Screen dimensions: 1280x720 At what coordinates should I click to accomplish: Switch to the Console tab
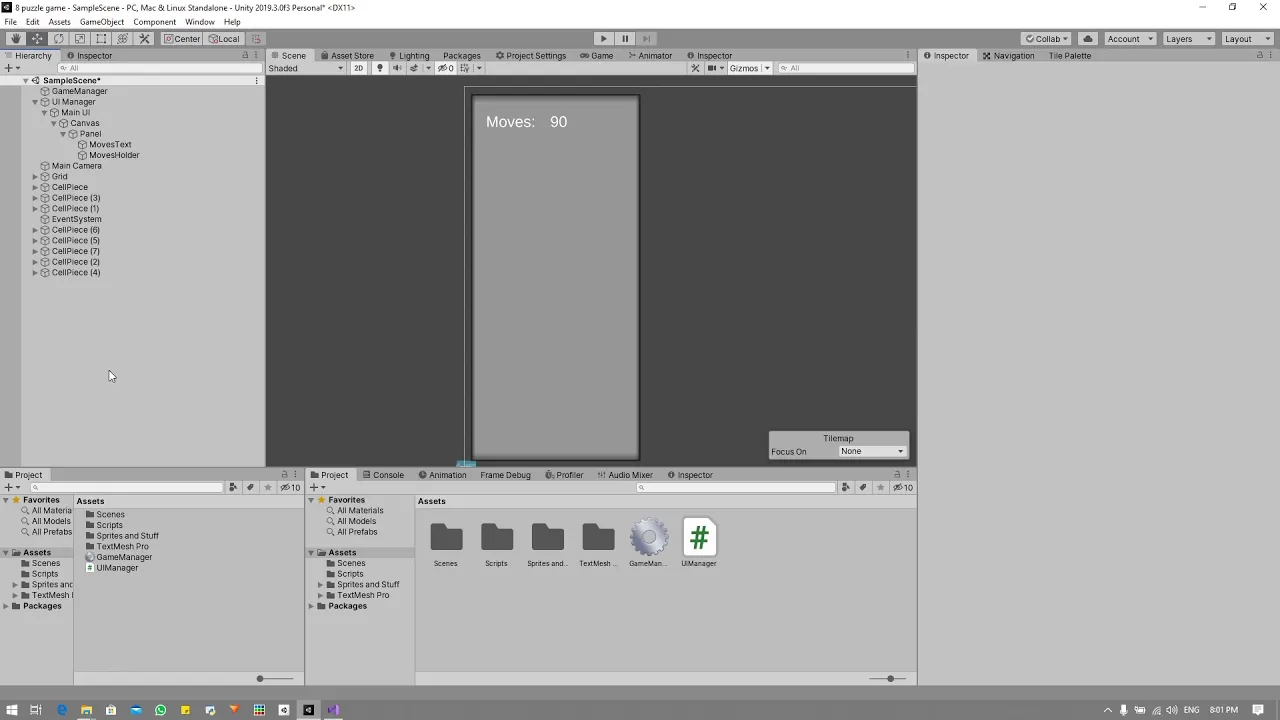(383, 475)
